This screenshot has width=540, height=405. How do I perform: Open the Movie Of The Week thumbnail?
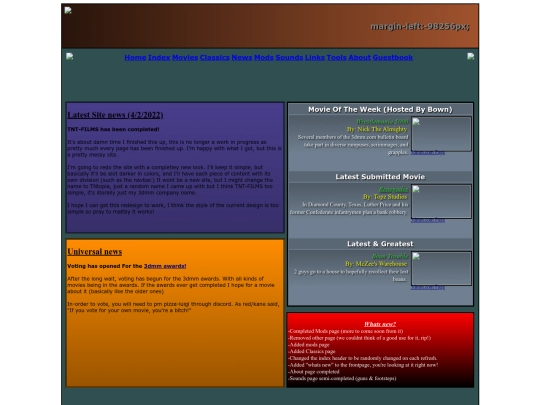pyautogui.click(x=442, y=134)
